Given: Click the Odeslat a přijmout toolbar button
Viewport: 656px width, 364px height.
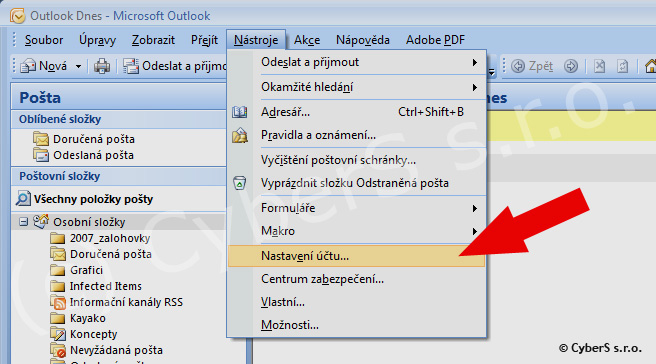Looking at the screenshot, I should point(175,66).
